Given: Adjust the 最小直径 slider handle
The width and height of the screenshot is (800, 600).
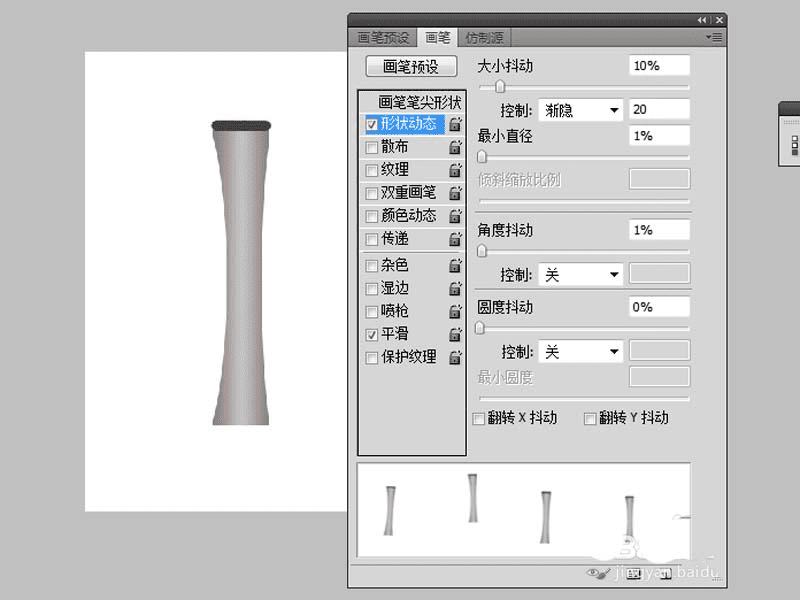Looking at the screenshot, I should (482, 157).
